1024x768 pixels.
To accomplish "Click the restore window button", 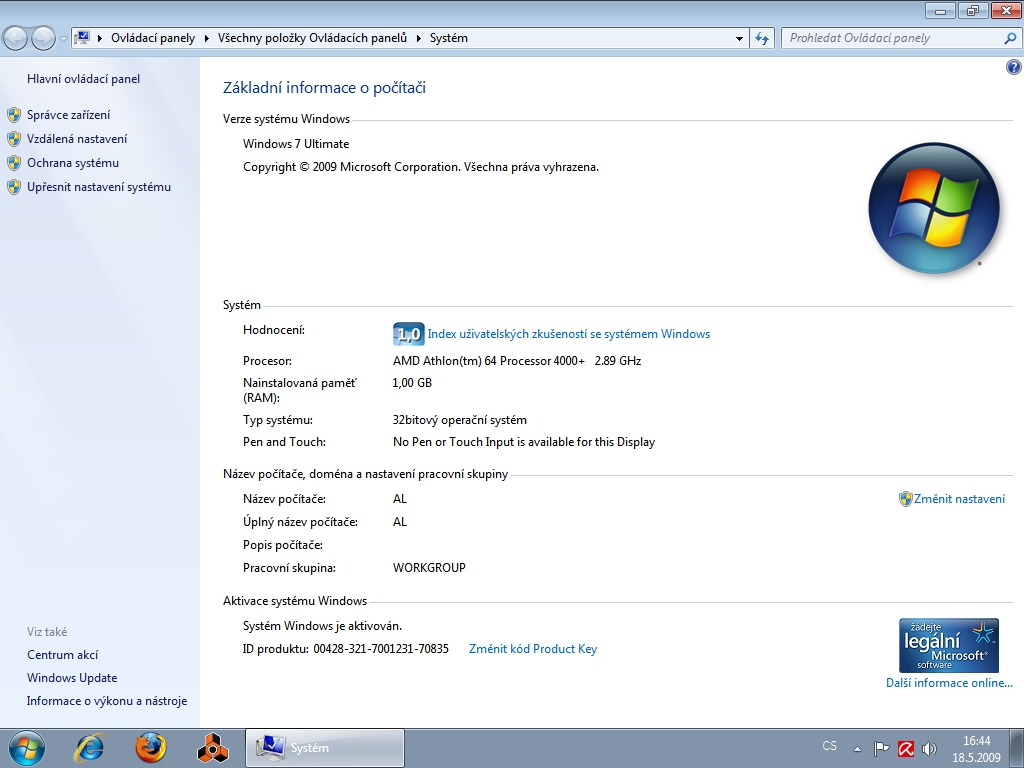I will pos(973,11).
